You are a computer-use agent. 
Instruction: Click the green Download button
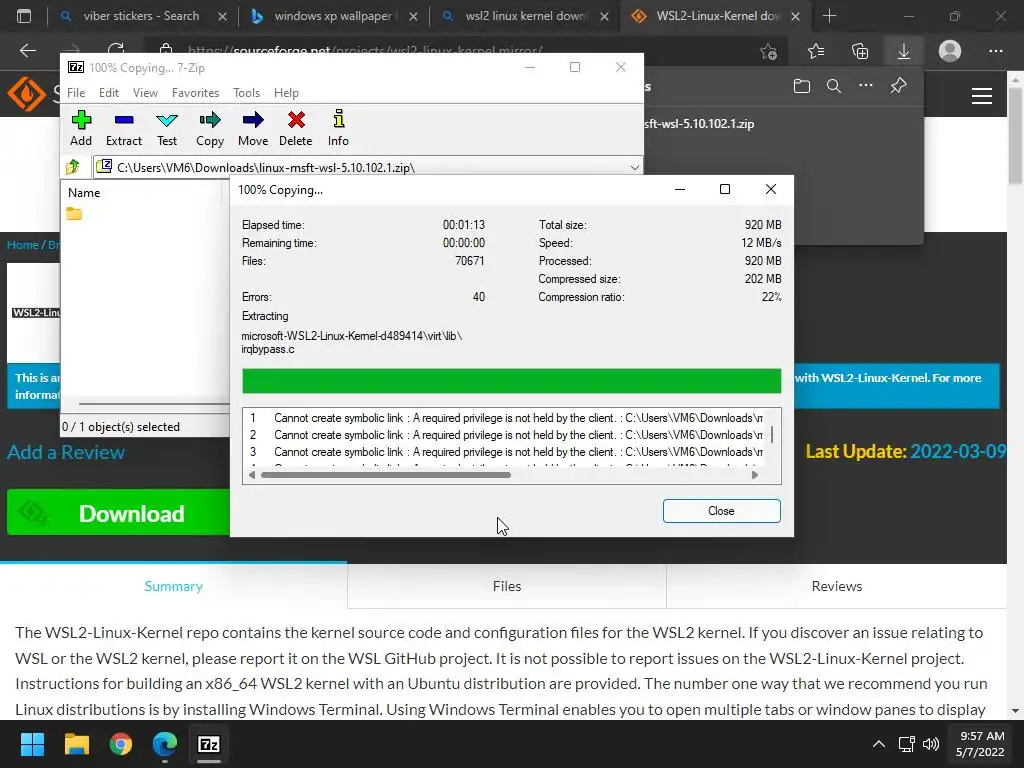pos(118,513)
